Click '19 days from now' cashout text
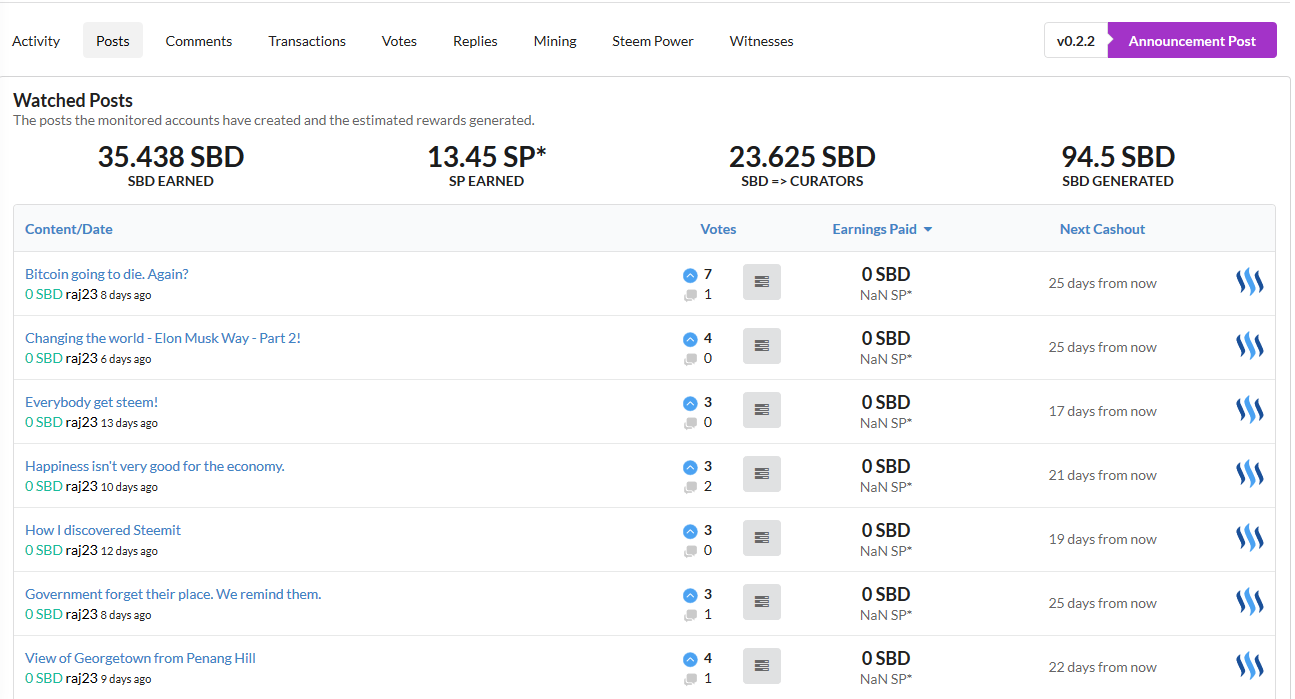The height and width of the screenshot is (699, 1295). pos(1102,539)
